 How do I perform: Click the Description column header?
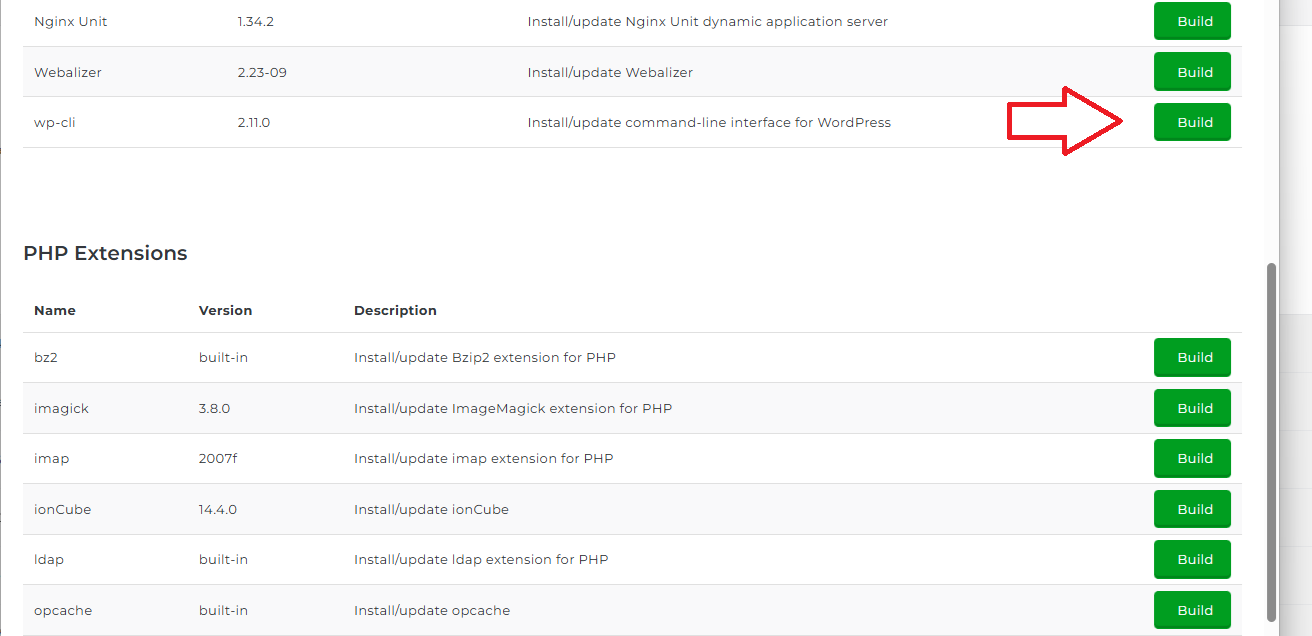point(395,310)
